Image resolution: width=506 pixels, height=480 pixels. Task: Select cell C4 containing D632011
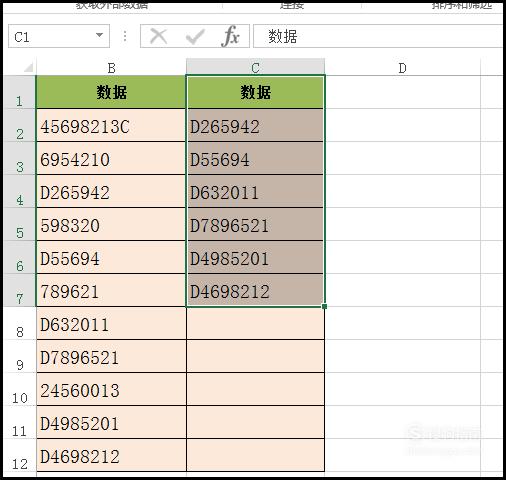[x=255, y=191]
